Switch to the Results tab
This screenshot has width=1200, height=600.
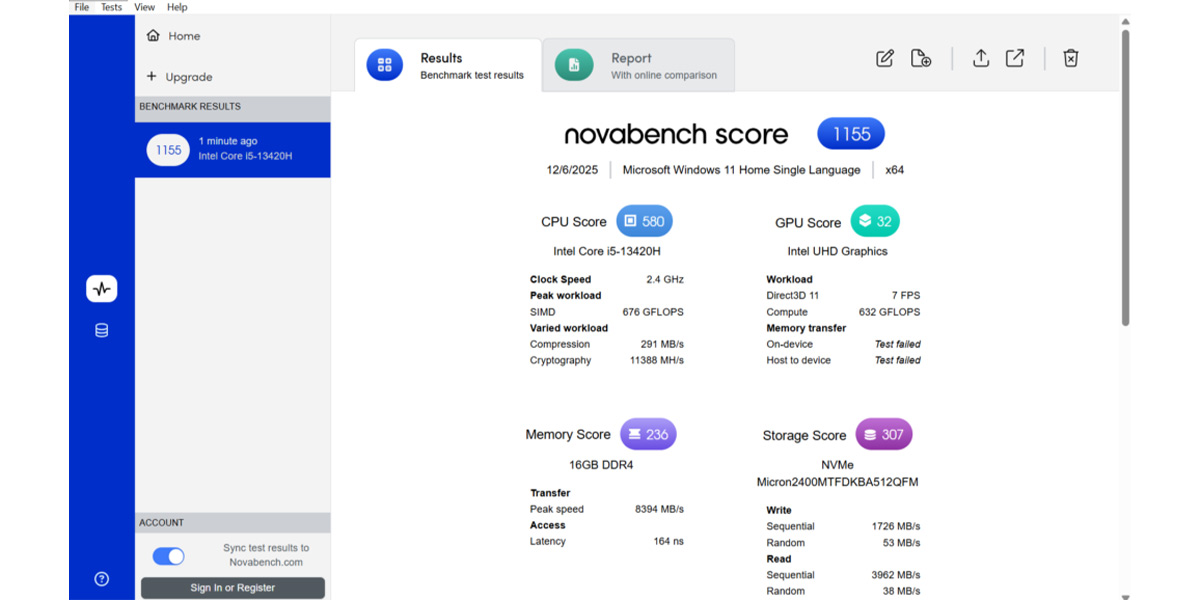pos(448,66)
